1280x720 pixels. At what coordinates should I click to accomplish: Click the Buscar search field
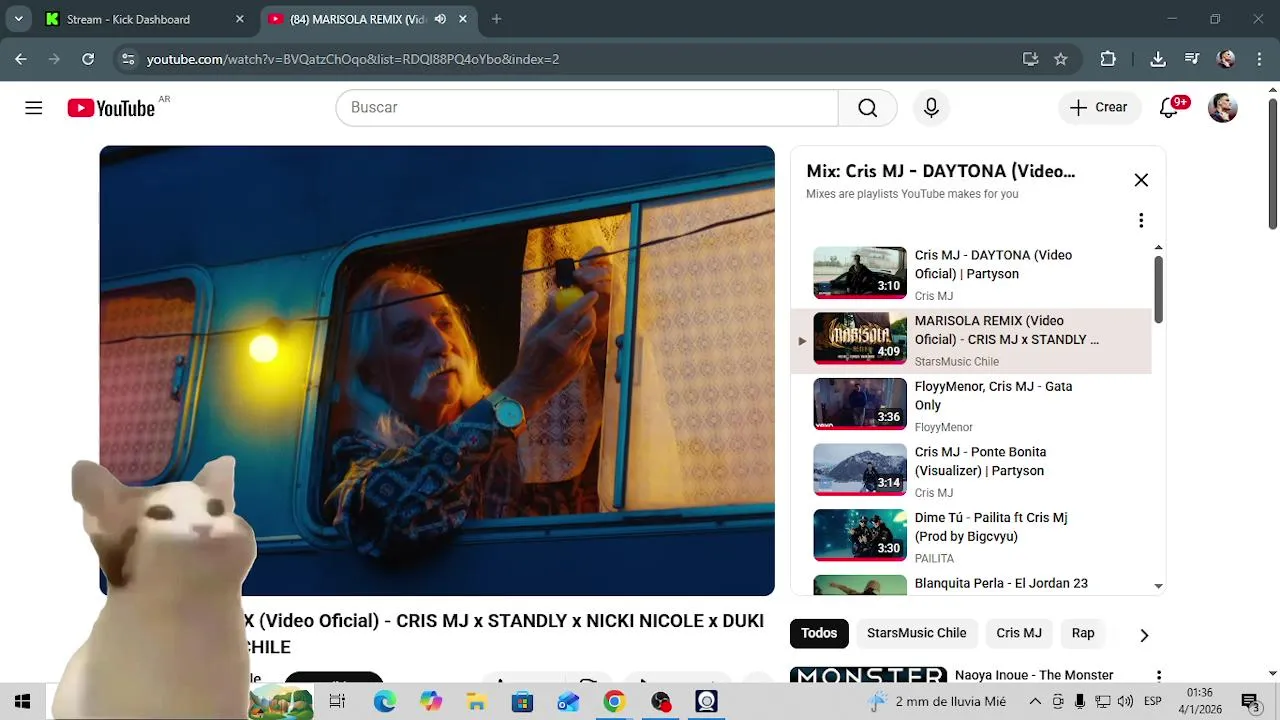587,108
